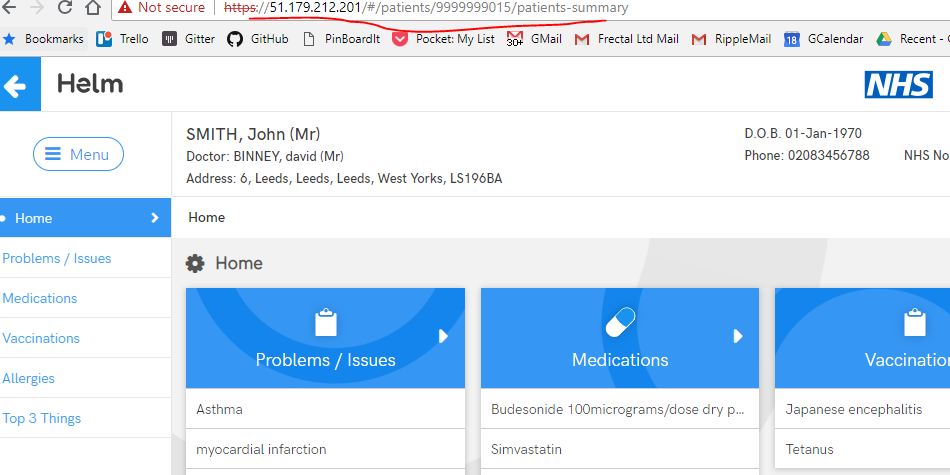Open the Vaccinations card title
The image size is (950, 475).
(907, 360)
